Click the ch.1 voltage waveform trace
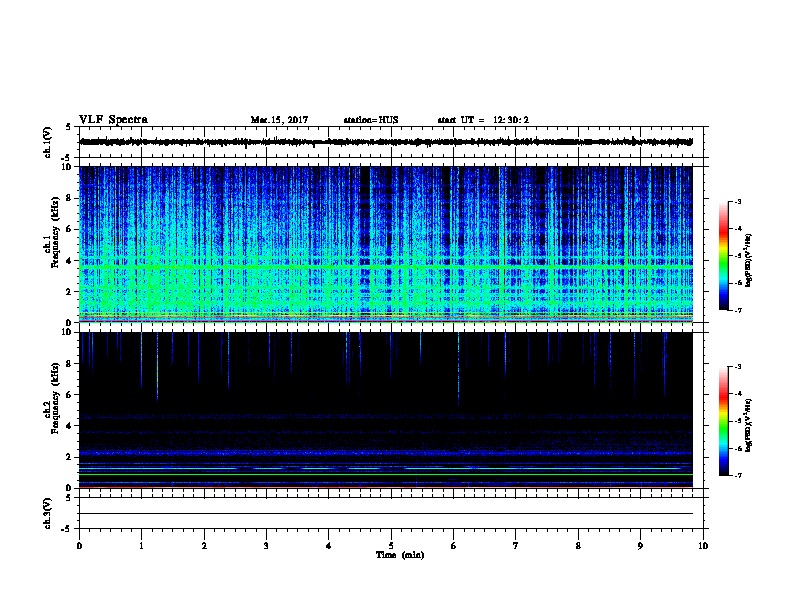This screenshot has height=612, width=792. pyautogui.click(x=386, y=142)
